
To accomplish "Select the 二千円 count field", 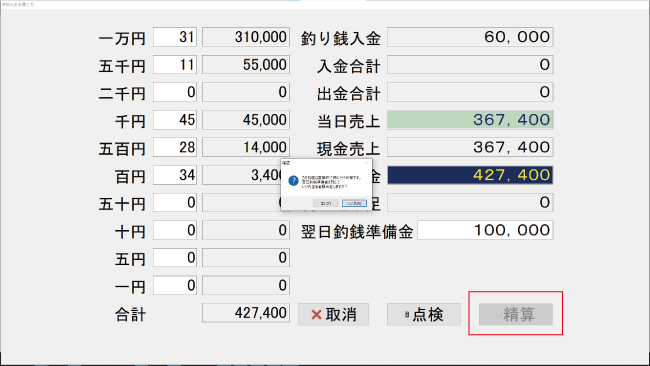I will tap(175, 92).
